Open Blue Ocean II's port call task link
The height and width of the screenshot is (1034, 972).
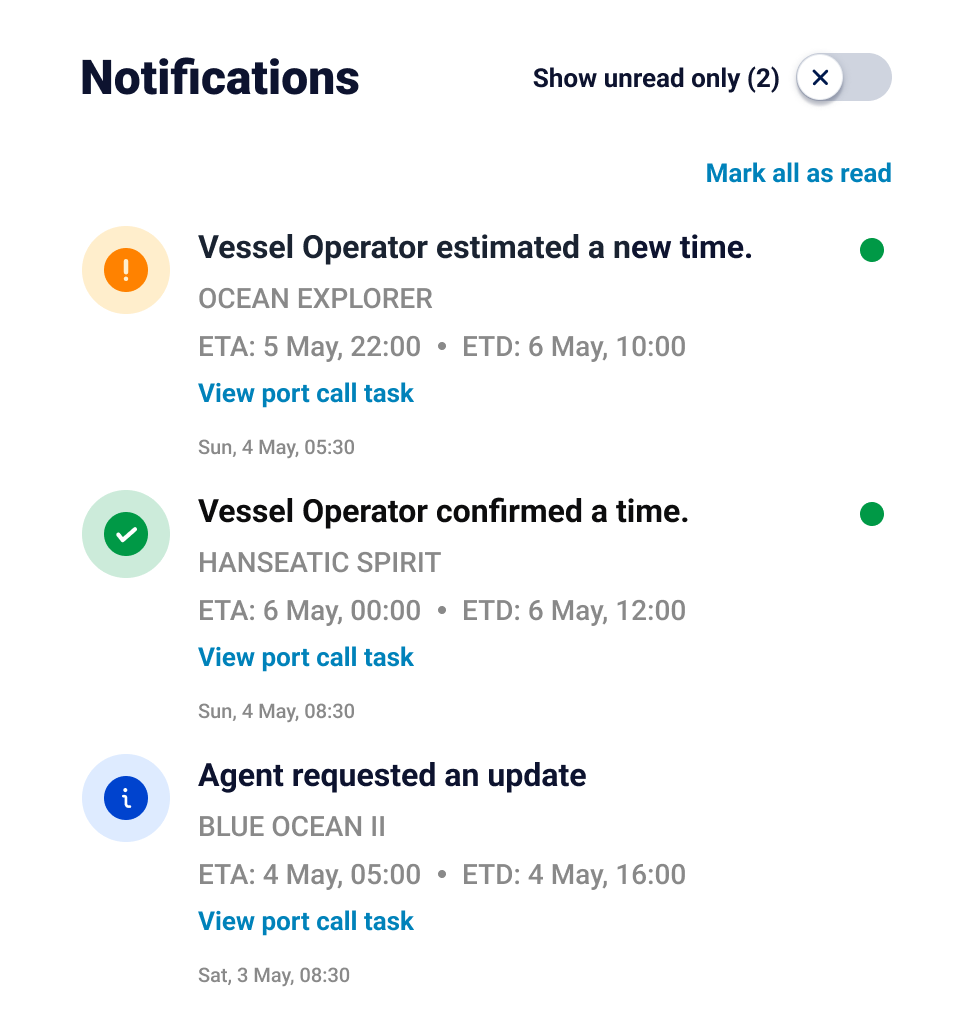click(306, 922)
